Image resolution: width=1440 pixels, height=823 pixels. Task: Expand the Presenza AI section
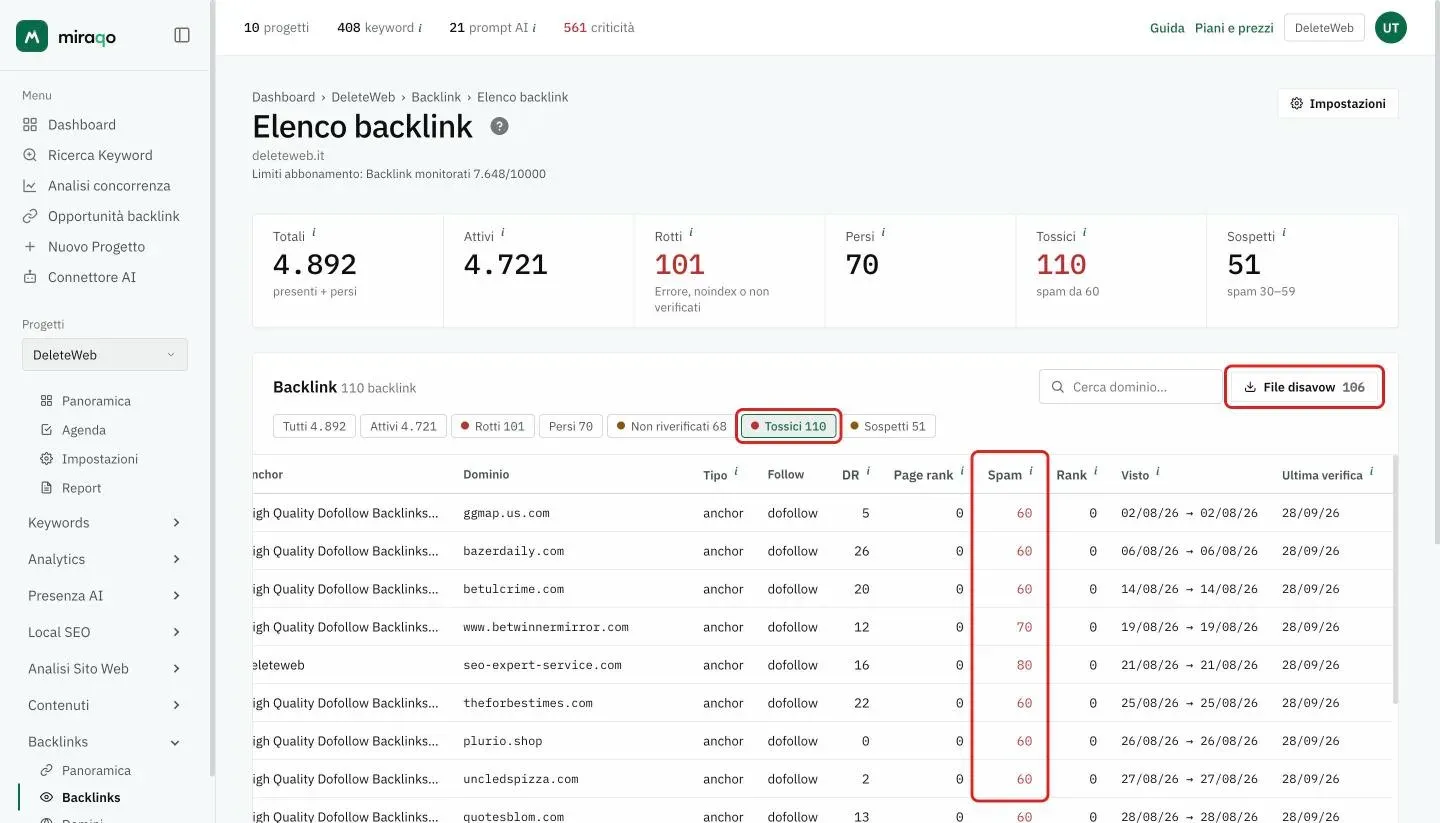105,596
